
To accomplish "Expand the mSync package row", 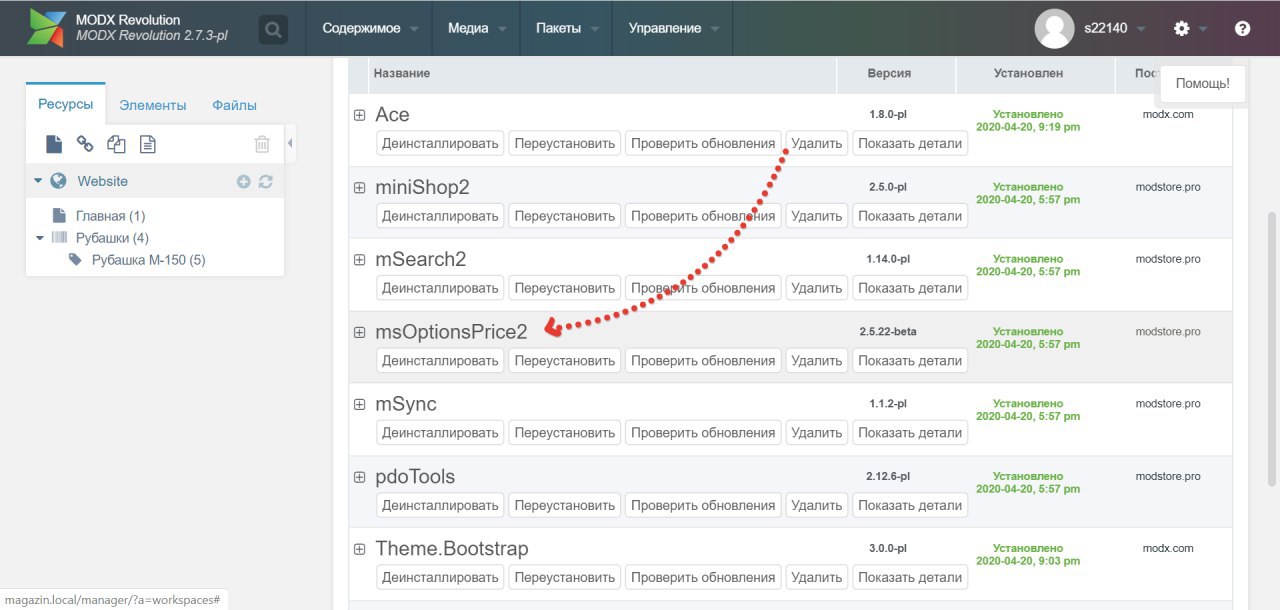I will (x=360, y=404).
